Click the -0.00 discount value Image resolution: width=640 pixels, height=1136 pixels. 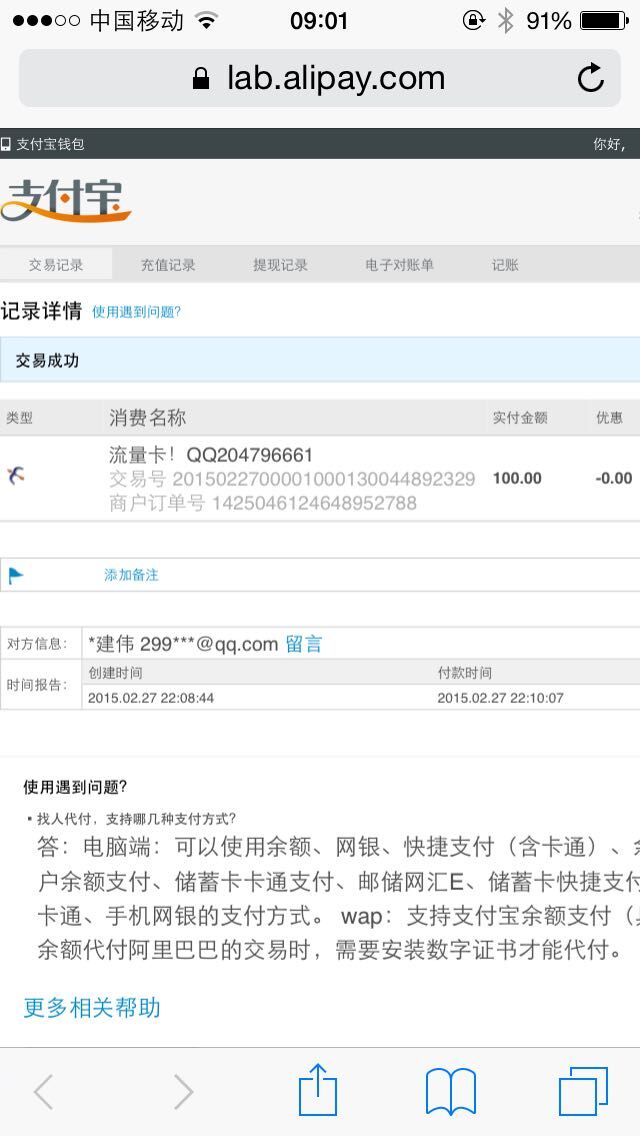pyautogui.click(x=613, y=478)
